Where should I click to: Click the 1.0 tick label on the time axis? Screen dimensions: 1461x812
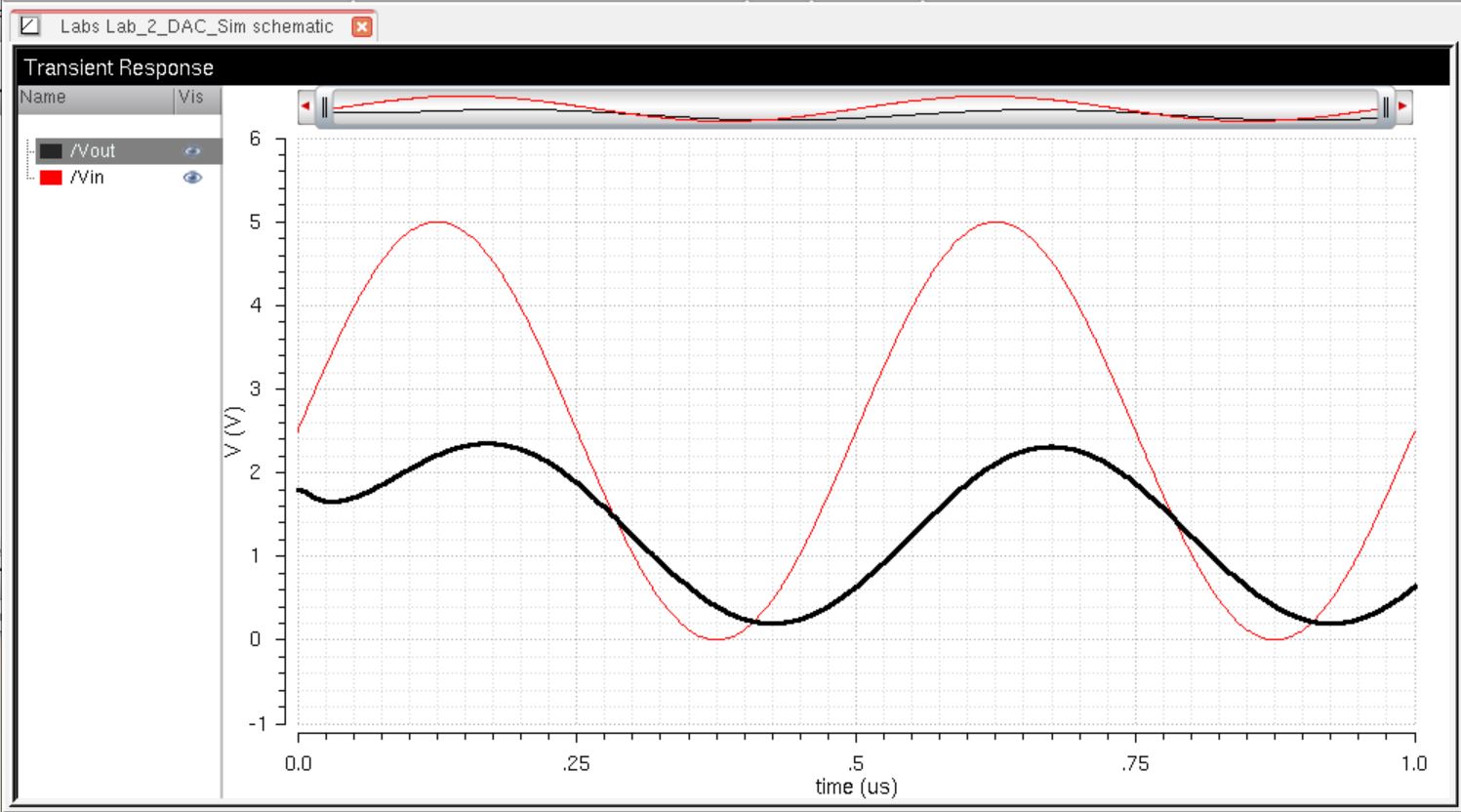coord(1413,763)
